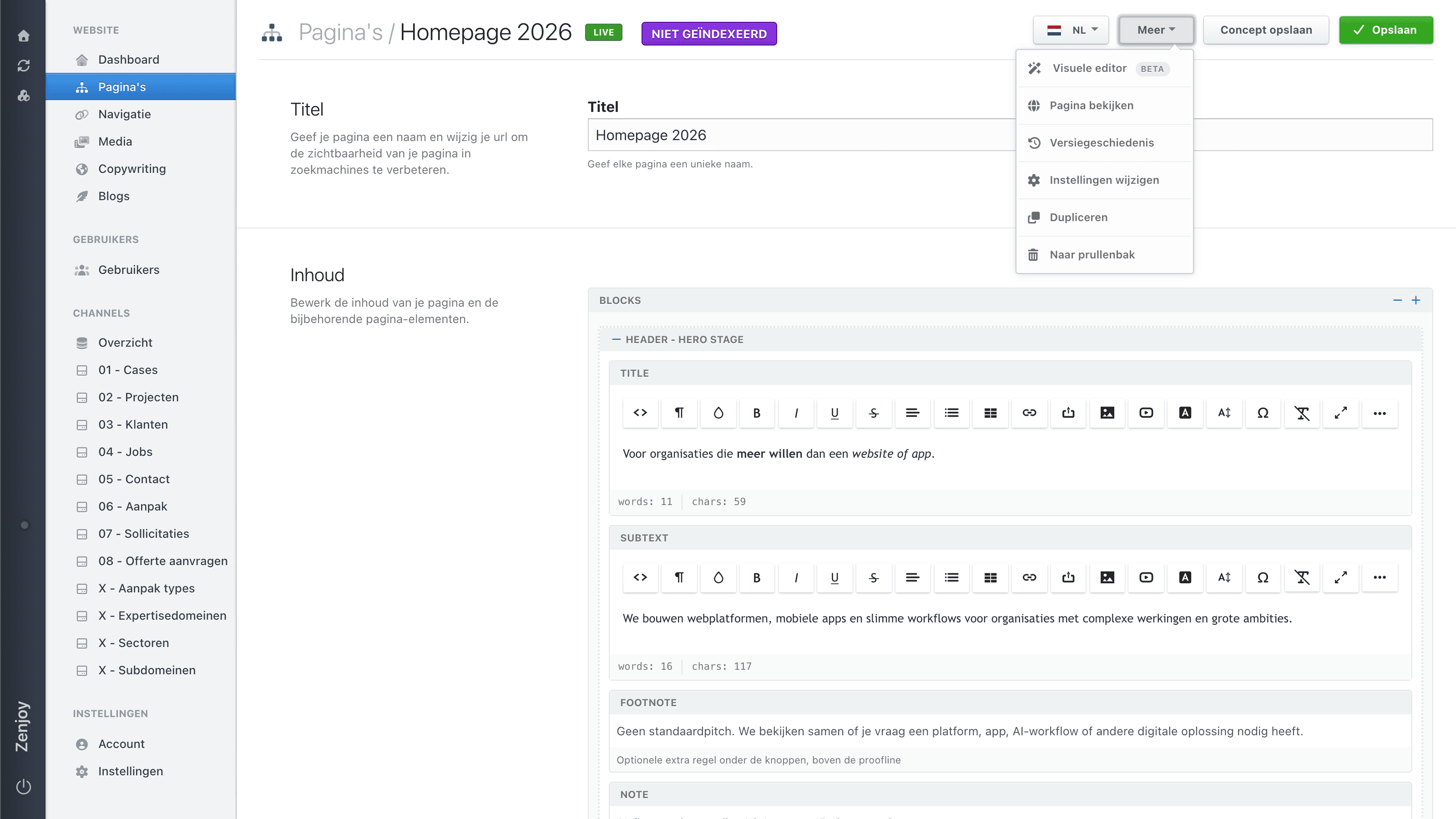Open Navigatie in the sidebar
The height and width of the screenshot is (819, 1456).
141,114
